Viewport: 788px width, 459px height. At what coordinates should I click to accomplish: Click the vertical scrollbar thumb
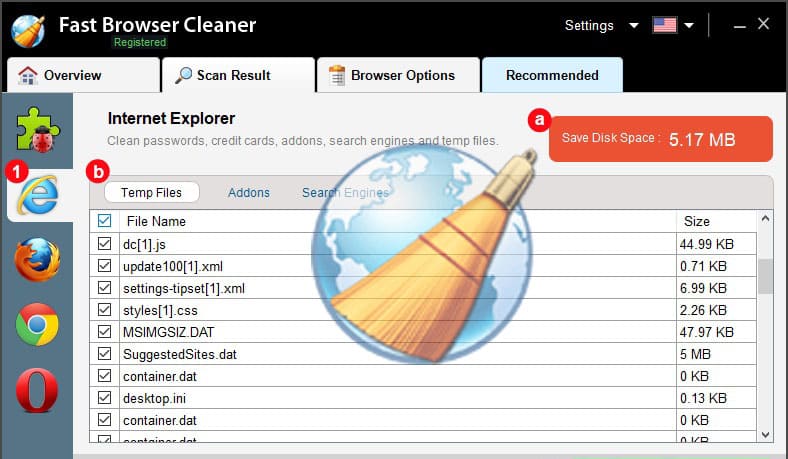pos(765,276)
